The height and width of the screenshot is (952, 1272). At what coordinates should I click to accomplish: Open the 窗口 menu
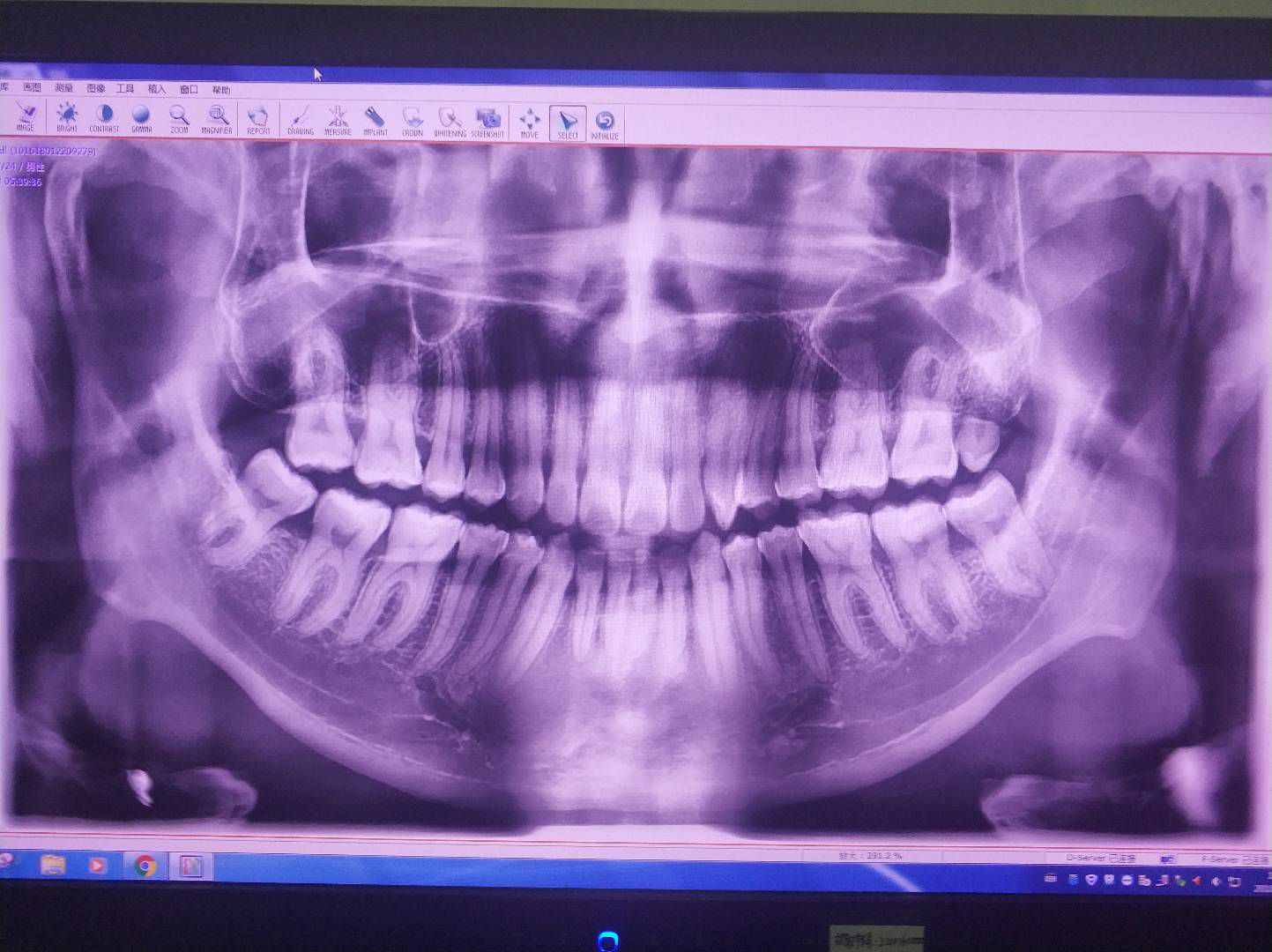[x=189, y=90]
